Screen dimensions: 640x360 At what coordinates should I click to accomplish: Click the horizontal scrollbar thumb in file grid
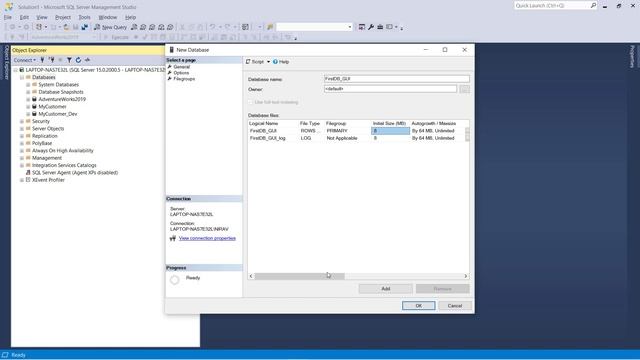300,276
